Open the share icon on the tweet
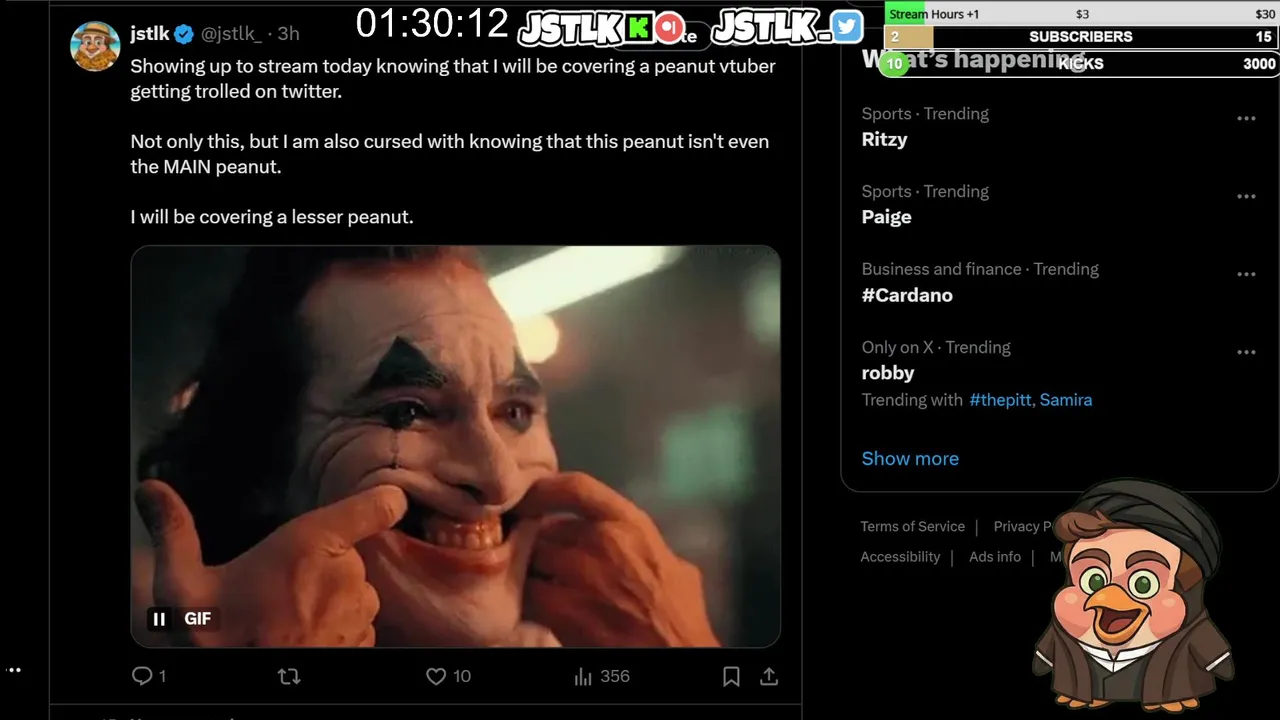Viewport: 1280px width, 720px height. pyautogui.click(x=769, y=677)
